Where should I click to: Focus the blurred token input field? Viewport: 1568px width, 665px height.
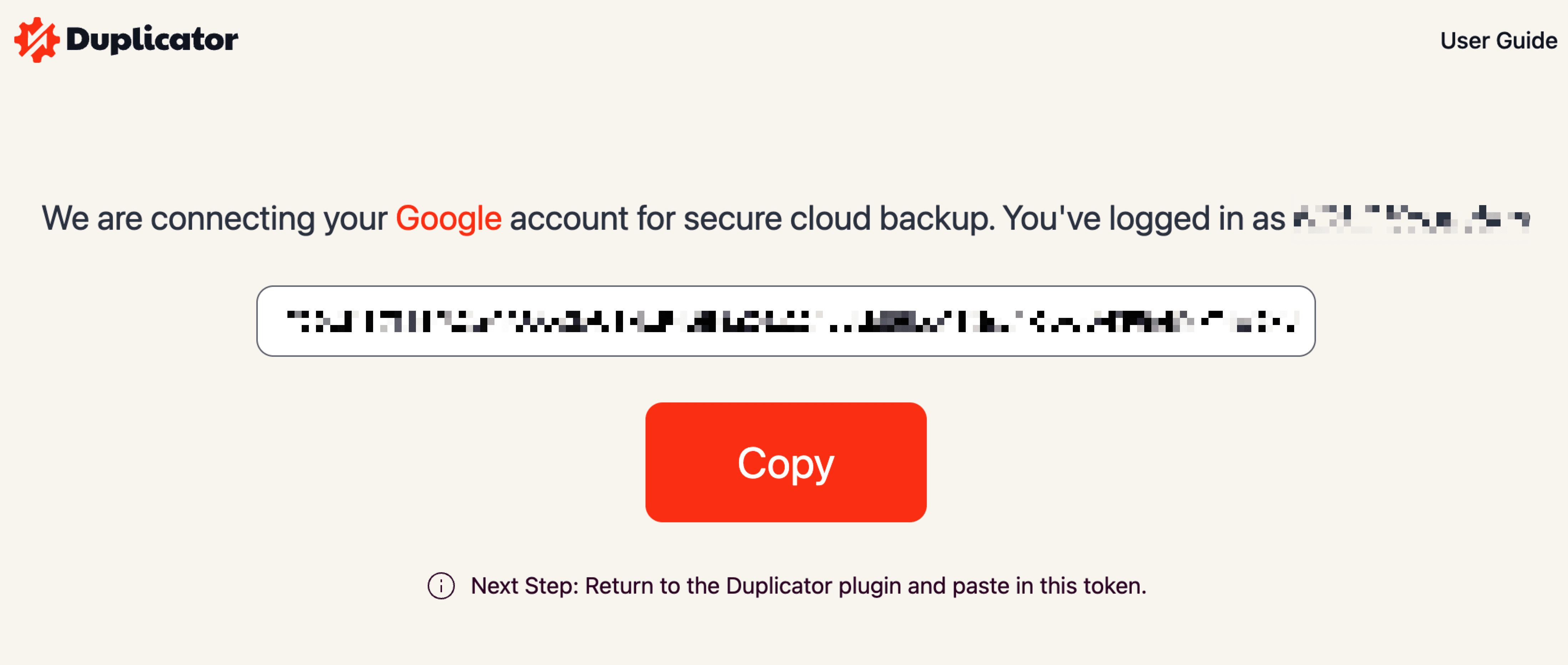(786, 321)
